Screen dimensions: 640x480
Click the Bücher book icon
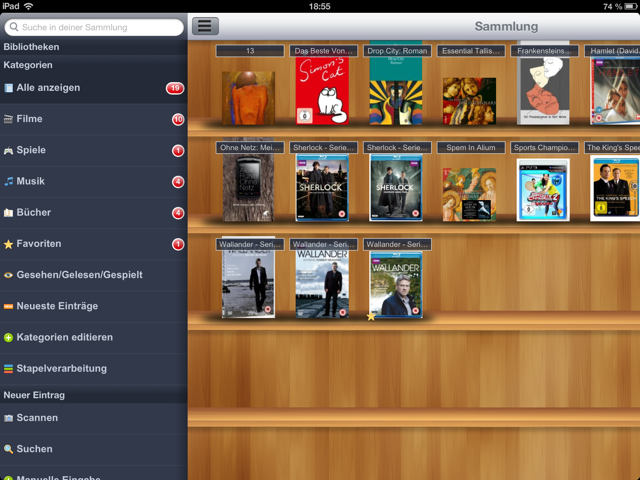(9, 213)
